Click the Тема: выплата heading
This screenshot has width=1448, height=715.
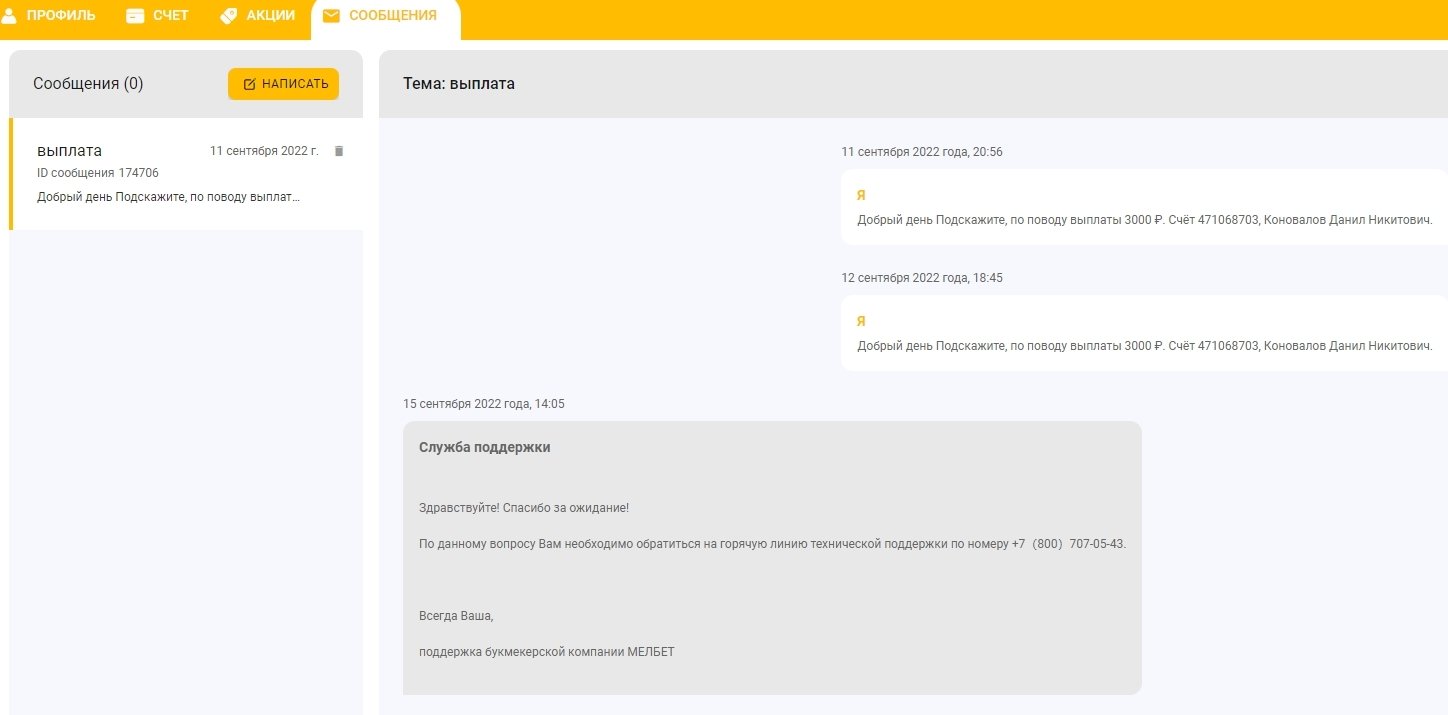coord(458,84)
